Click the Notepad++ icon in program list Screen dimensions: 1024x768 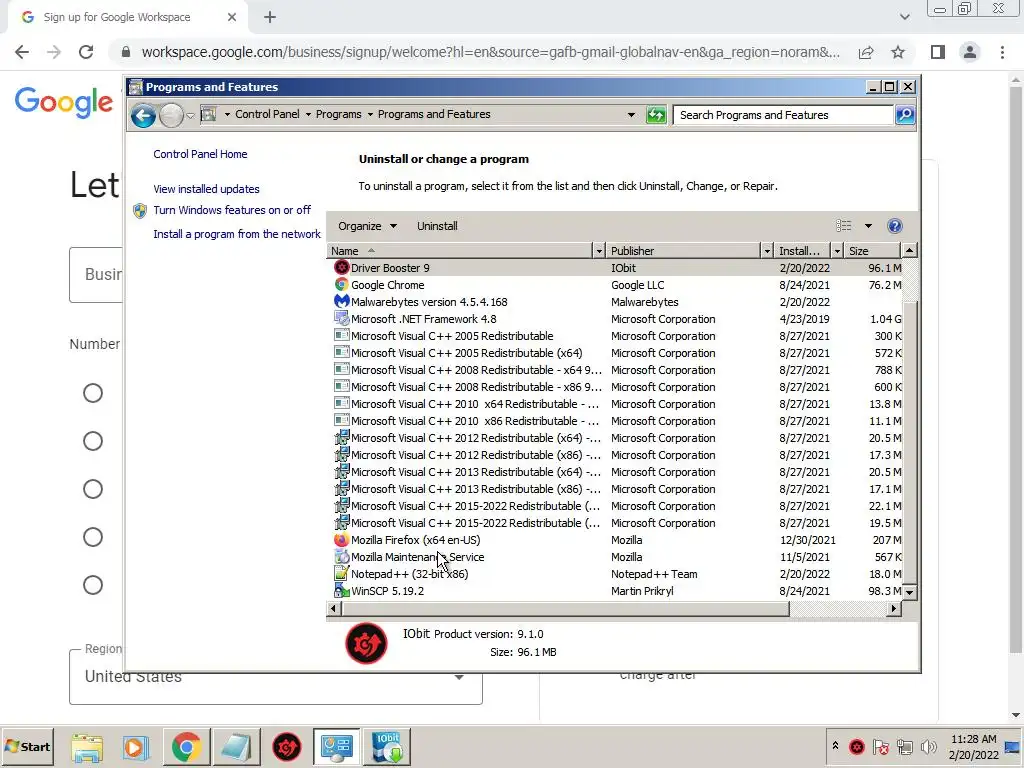coord(341,574)
